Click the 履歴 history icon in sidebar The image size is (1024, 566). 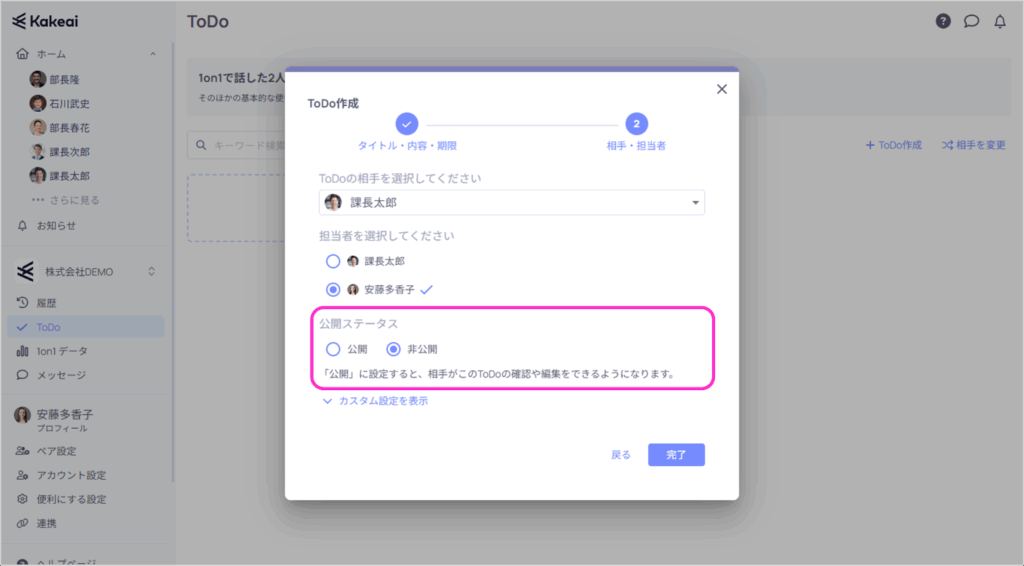point(22,303)
